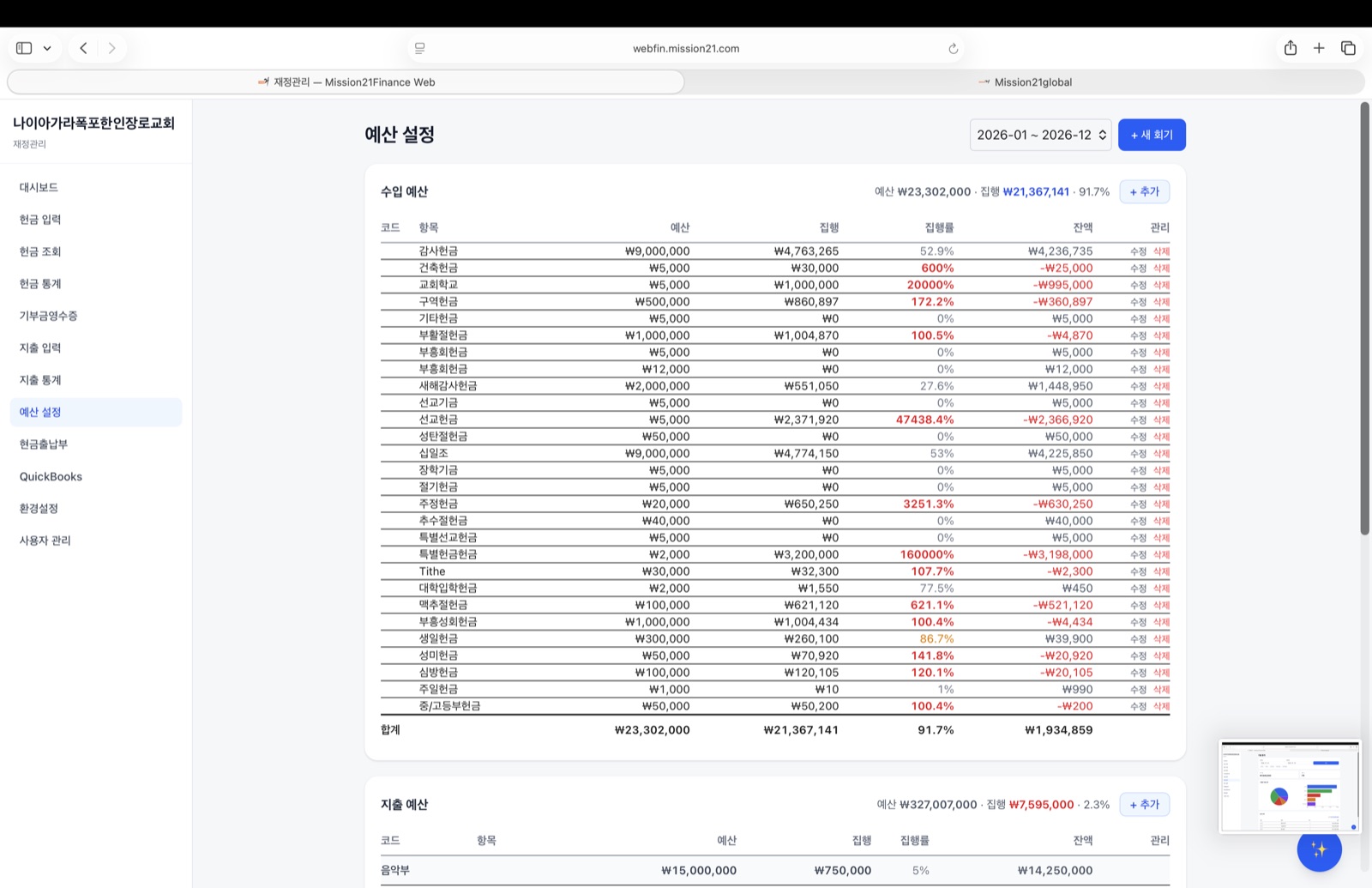Toggle the Safari sidebar icon
The height and width of the screenshot is (888, 1372).
(24, 48)
